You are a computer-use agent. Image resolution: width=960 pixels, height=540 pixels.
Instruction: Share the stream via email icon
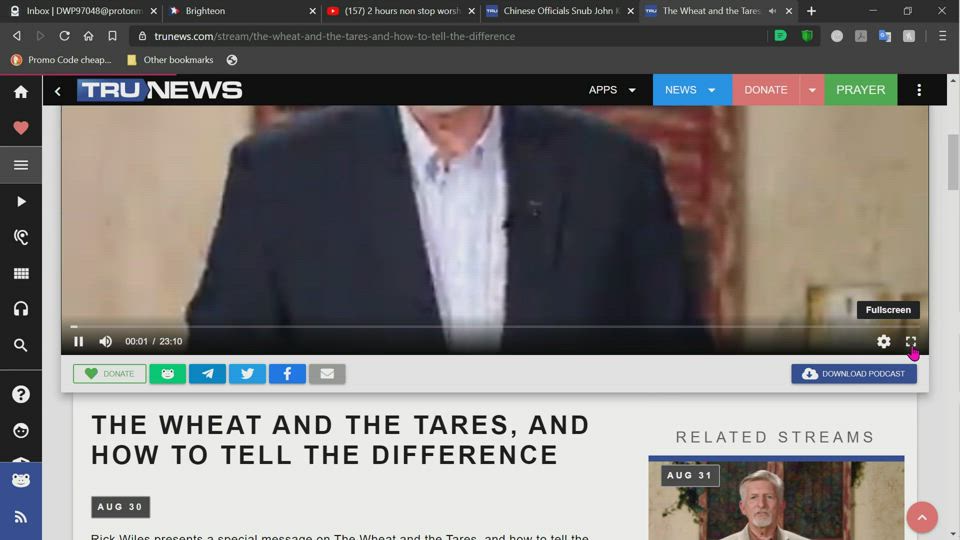(x=327, y=374)
